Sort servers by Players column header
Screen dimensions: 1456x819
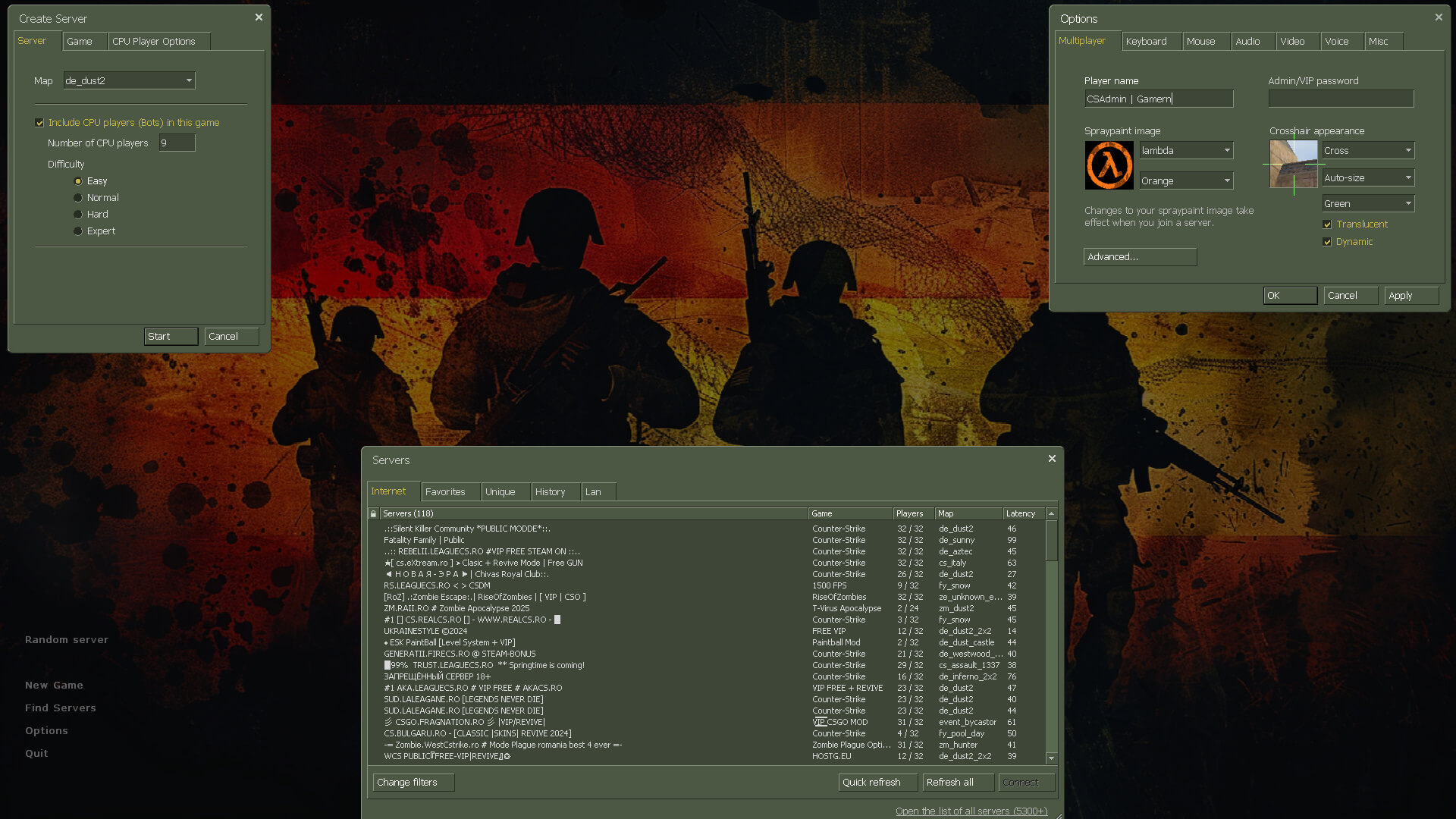[x=913, y=513]
